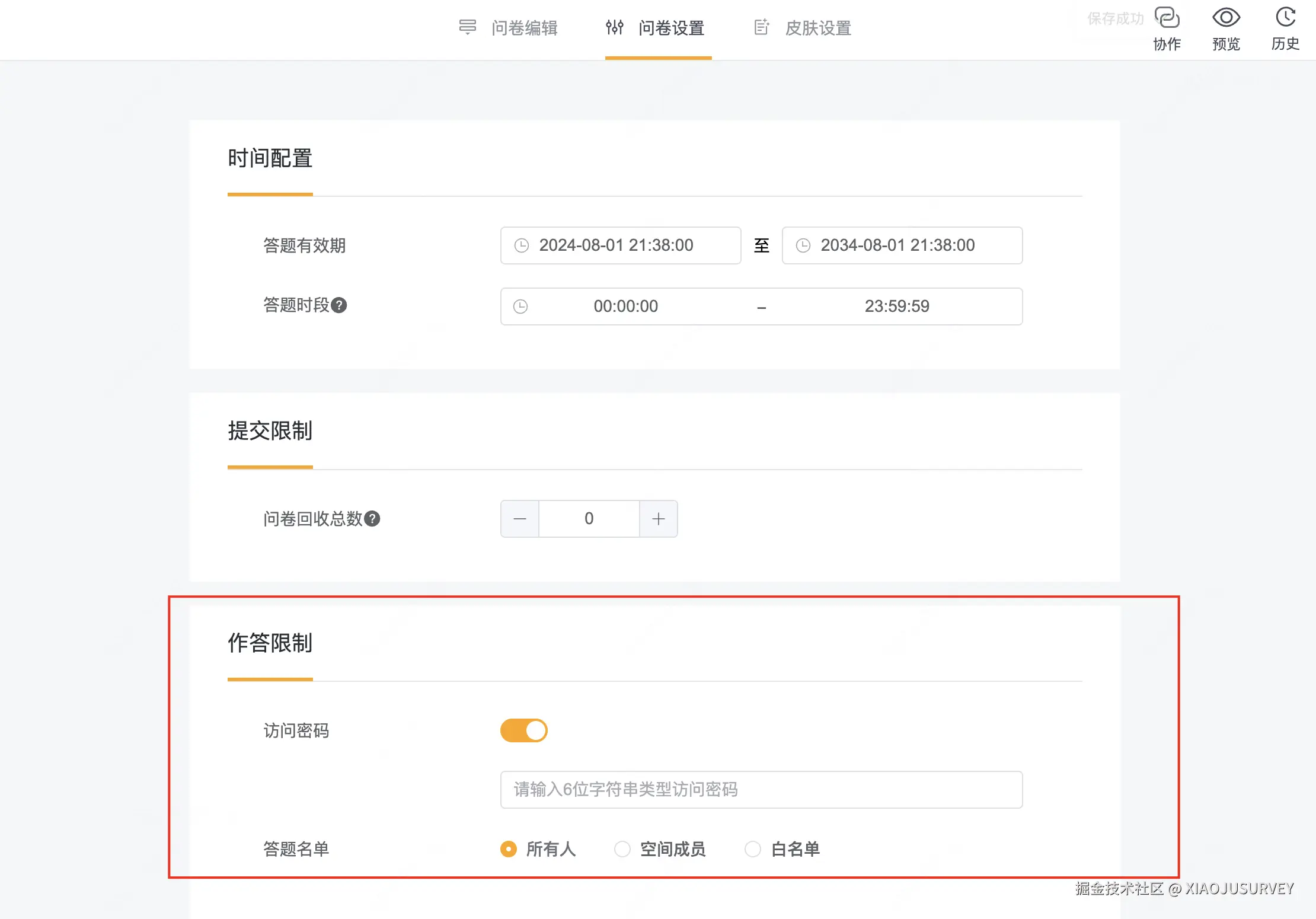Open the 历史 history clock icon
Screen dimensions: 1316x919
pos(1285,18)
